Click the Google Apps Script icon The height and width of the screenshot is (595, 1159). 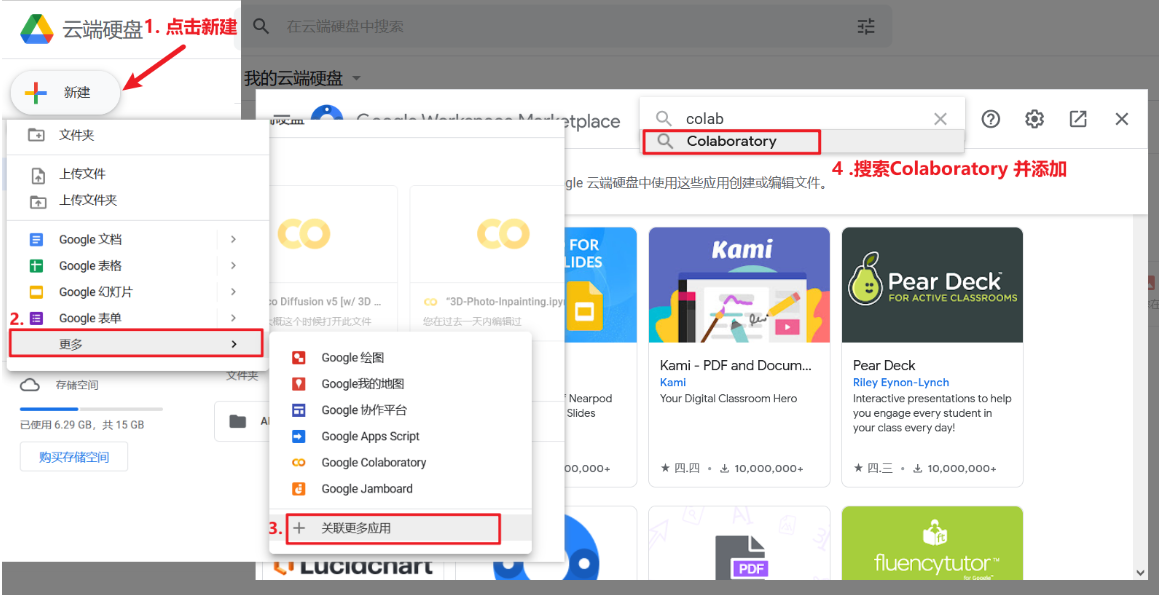point(299,436)
